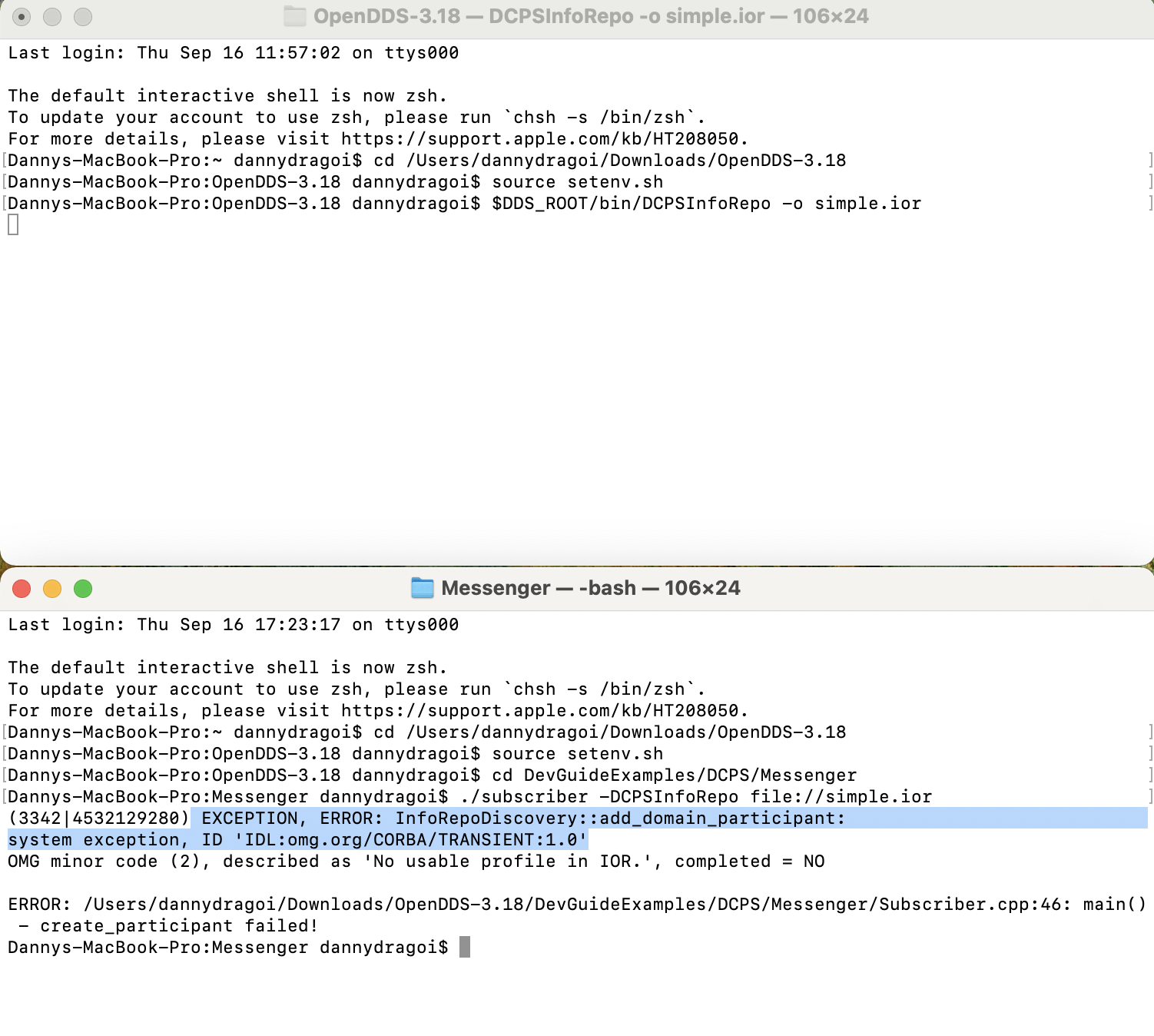Click the yellow minimize button on Messenger window
Screen dimensions: 1154x1036
click(52, 588)
